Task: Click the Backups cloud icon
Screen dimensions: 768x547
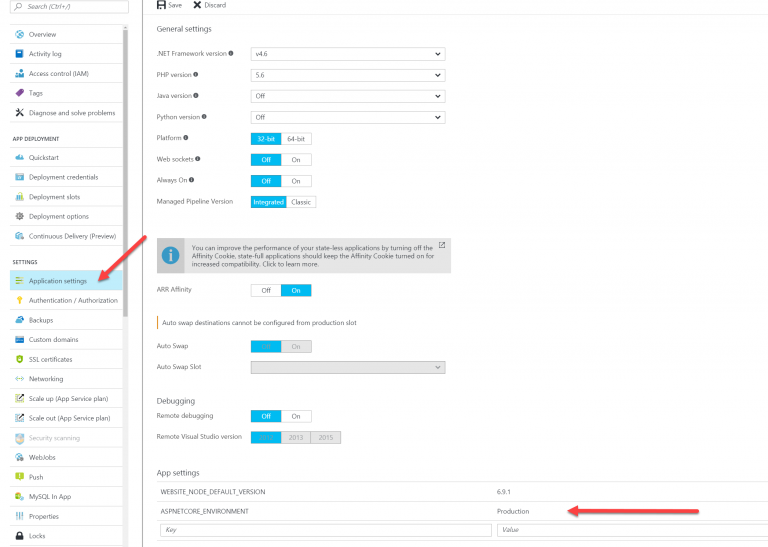Action: coord(20,320)
